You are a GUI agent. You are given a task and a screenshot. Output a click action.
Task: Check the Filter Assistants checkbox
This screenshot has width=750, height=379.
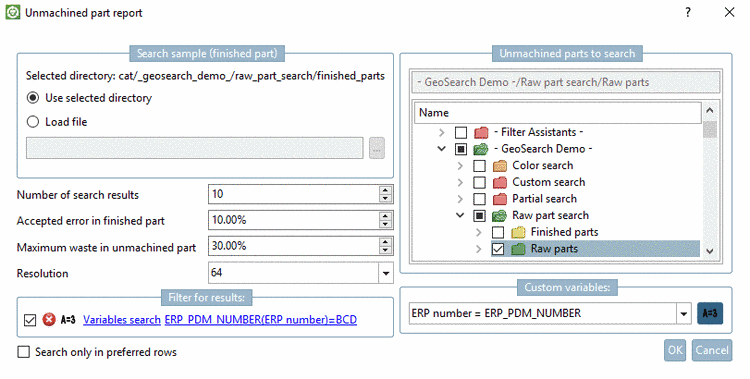[x=461, y=133]
